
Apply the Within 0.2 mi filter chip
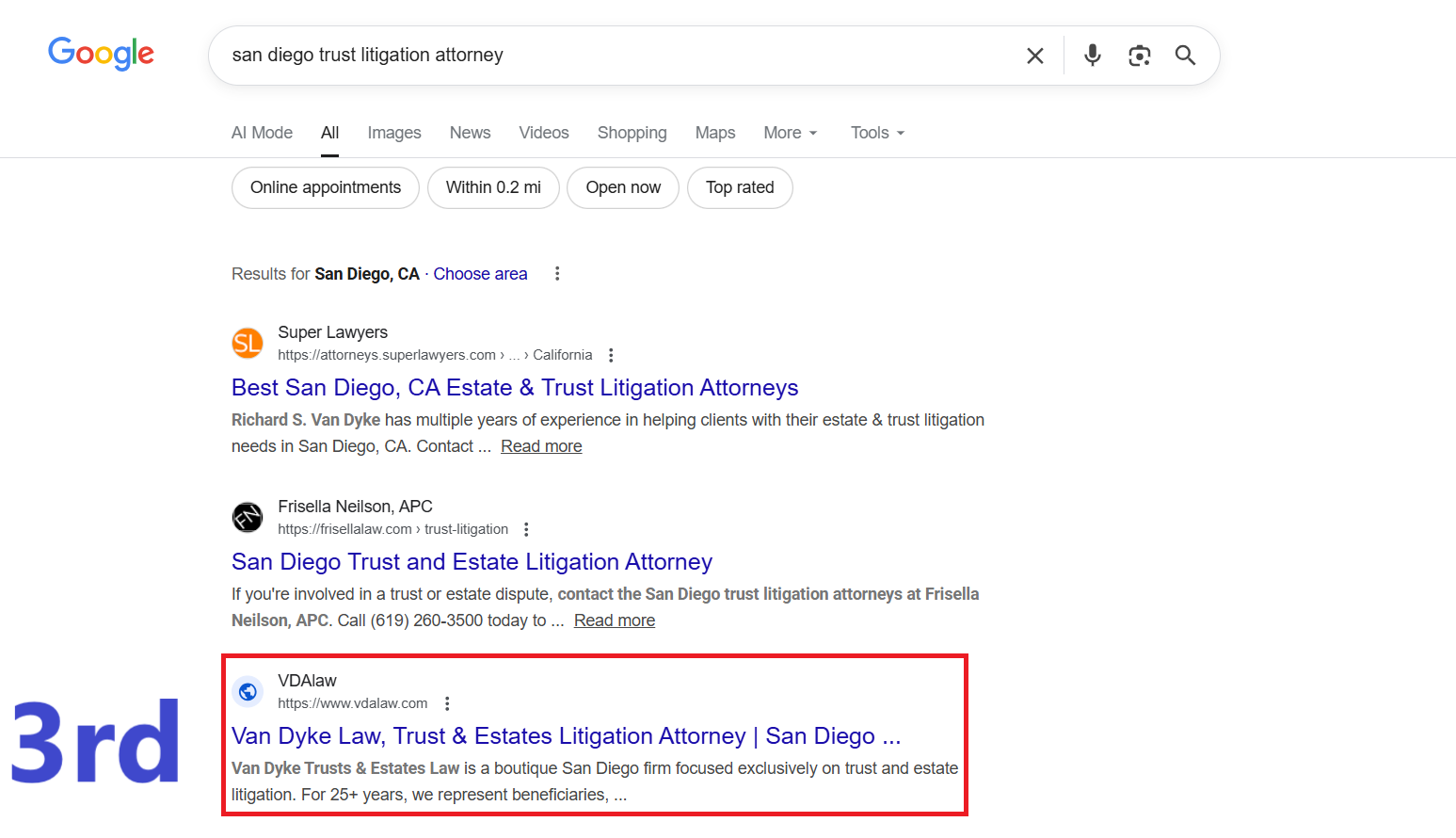(493, 187)
